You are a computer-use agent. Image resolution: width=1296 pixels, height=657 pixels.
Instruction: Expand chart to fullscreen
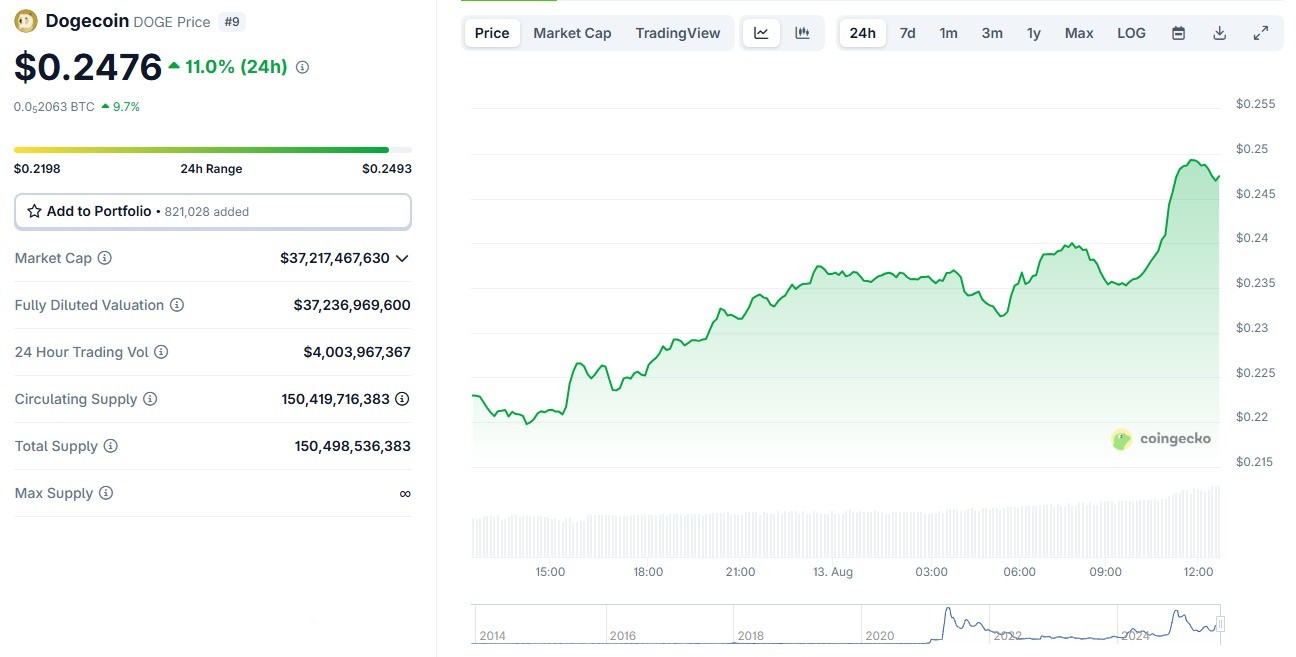tap(1260, 33)
